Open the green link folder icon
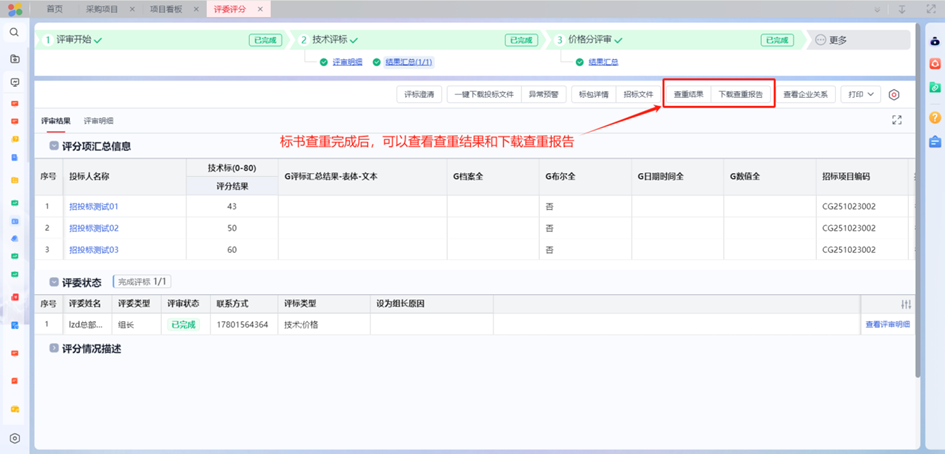This screenshot has width=945, height=454. [x=935, y=87]
